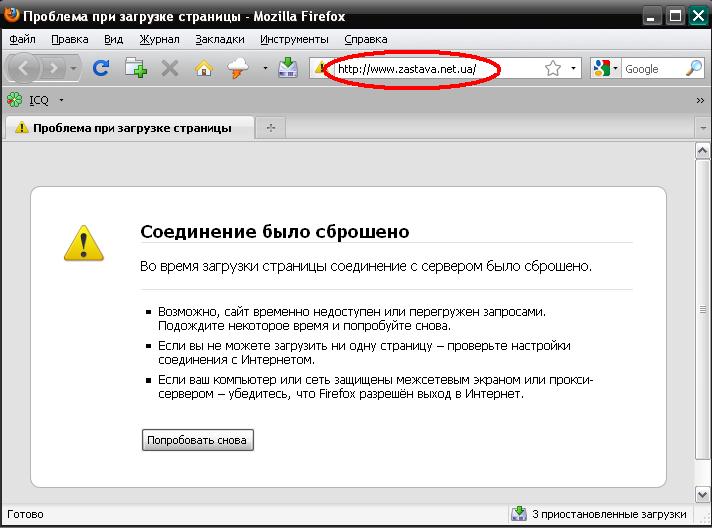Expand the URL history dropdown arrow
Viewport: 712px width, 528px height.
pyautogui.click(x=574, y=68)
